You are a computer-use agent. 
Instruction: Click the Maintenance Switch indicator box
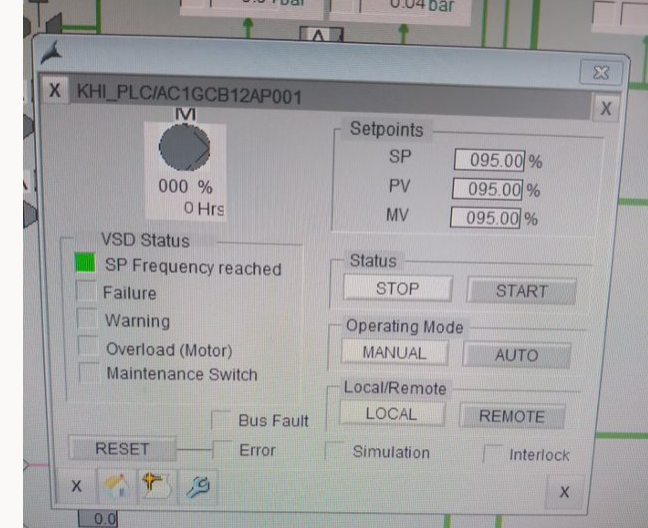coord(89,373)
